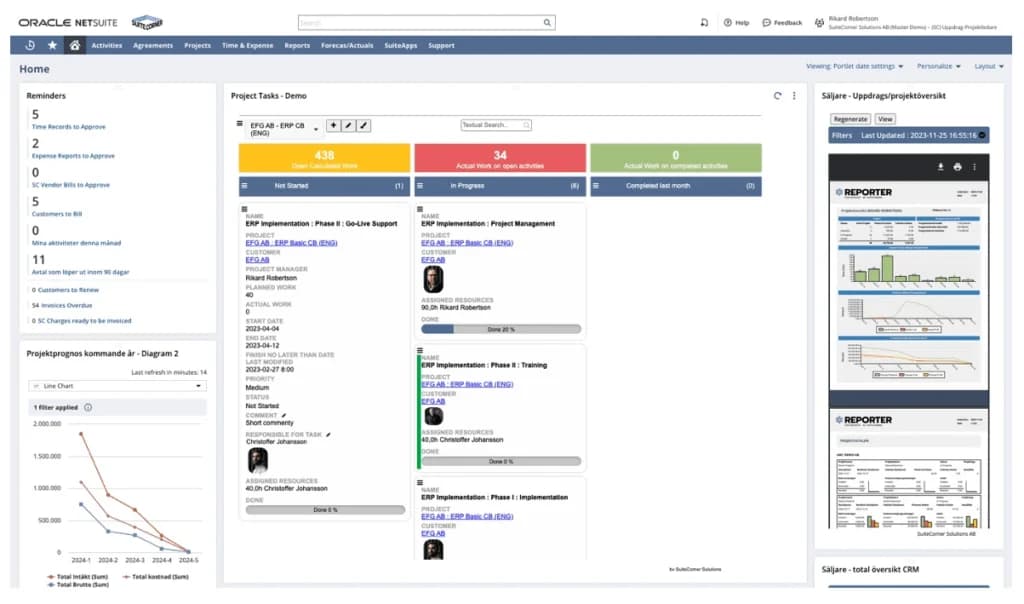Open Project Tasks portlet three-dot menu
Viewport: 1024px width, 604px height.
(794, 95)
